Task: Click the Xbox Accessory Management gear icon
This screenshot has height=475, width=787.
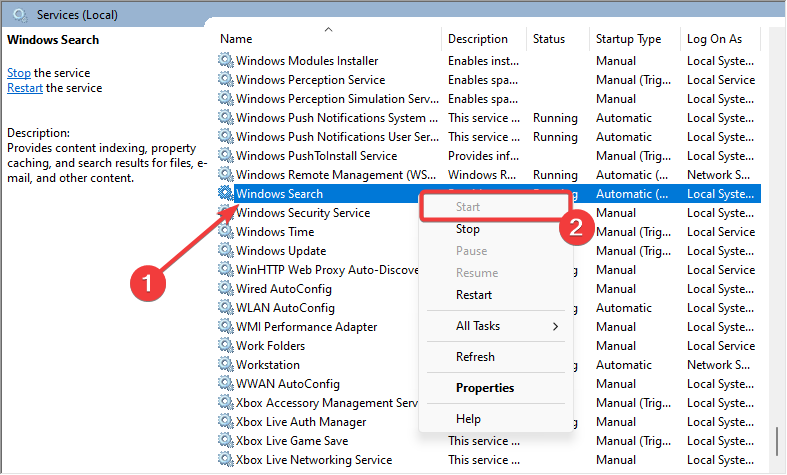Action: (225, 402)
